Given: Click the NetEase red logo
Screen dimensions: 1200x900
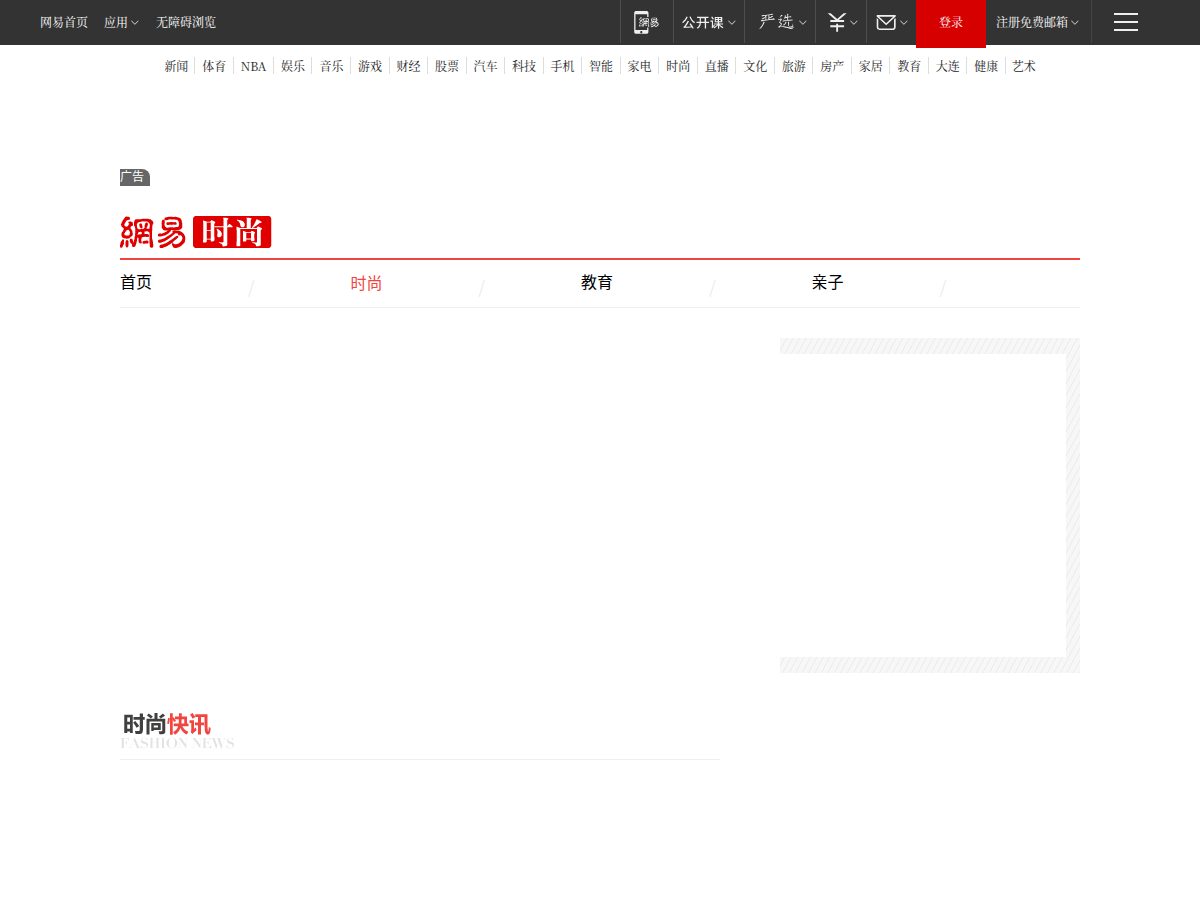Looking at the screenshot, I should click(153, 232).
